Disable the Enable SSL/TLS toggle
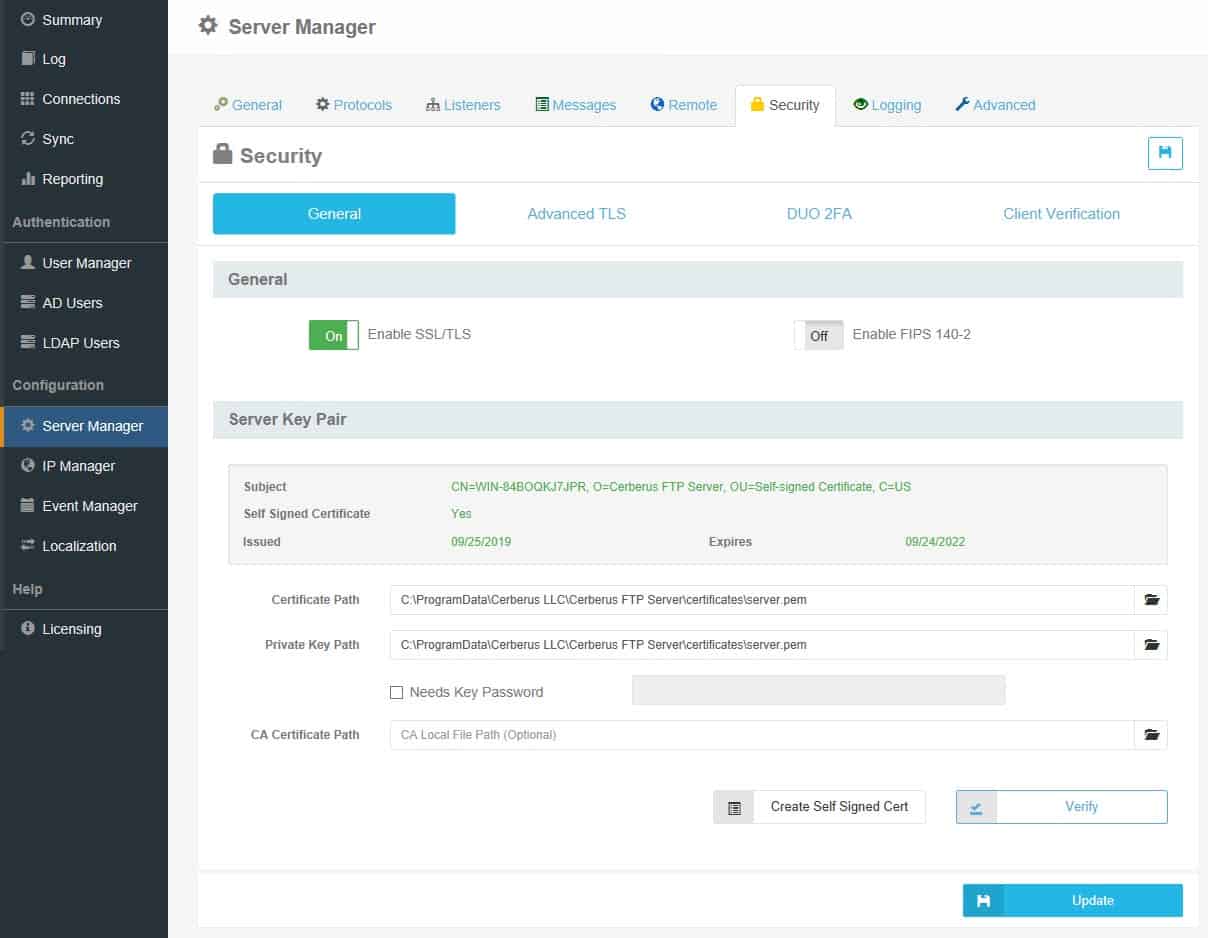 [x=333, y=335]
